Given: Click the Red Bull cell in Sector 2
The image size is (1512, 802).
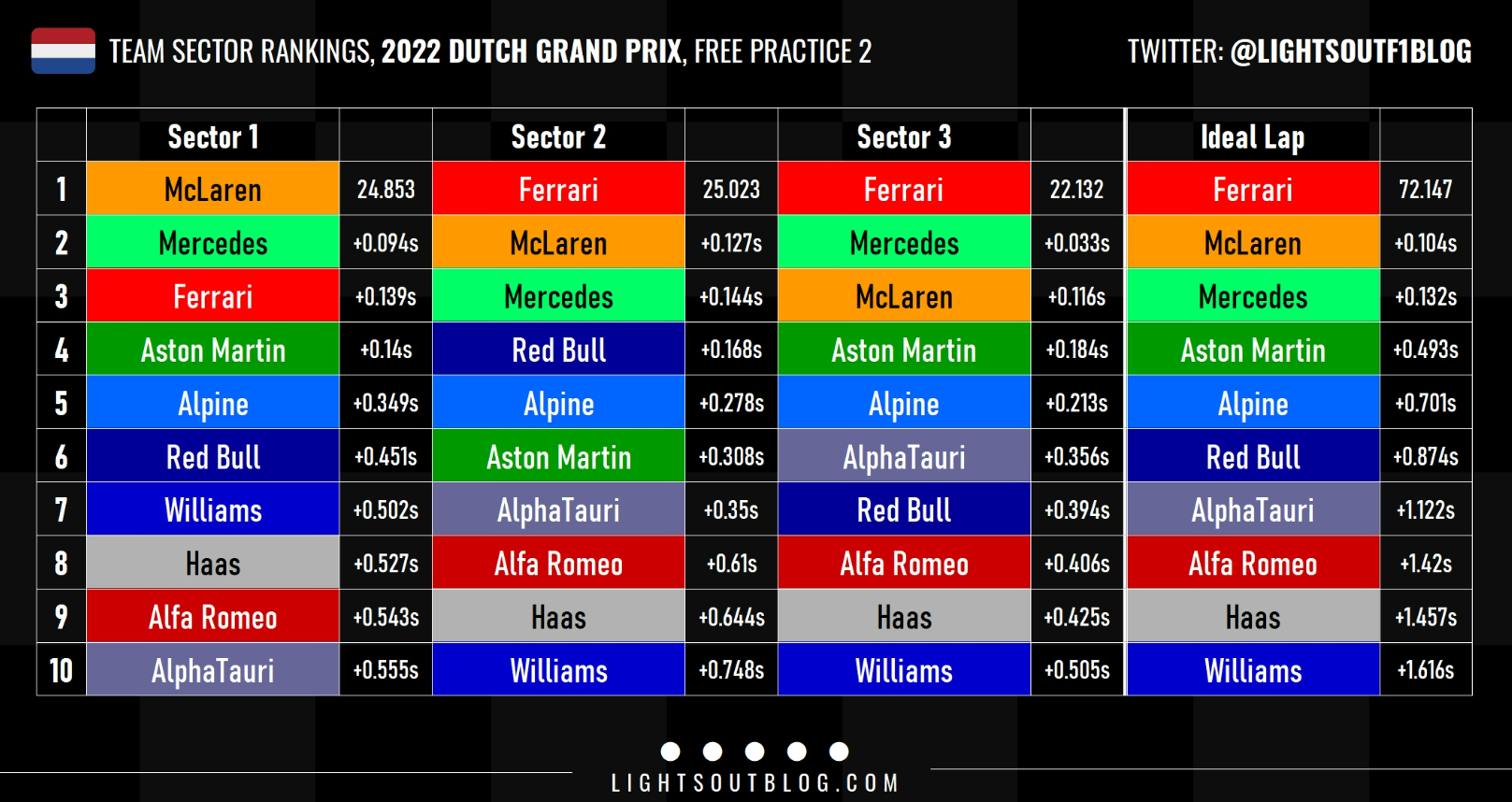Looking at the screenshot, I should coord(558,350).
